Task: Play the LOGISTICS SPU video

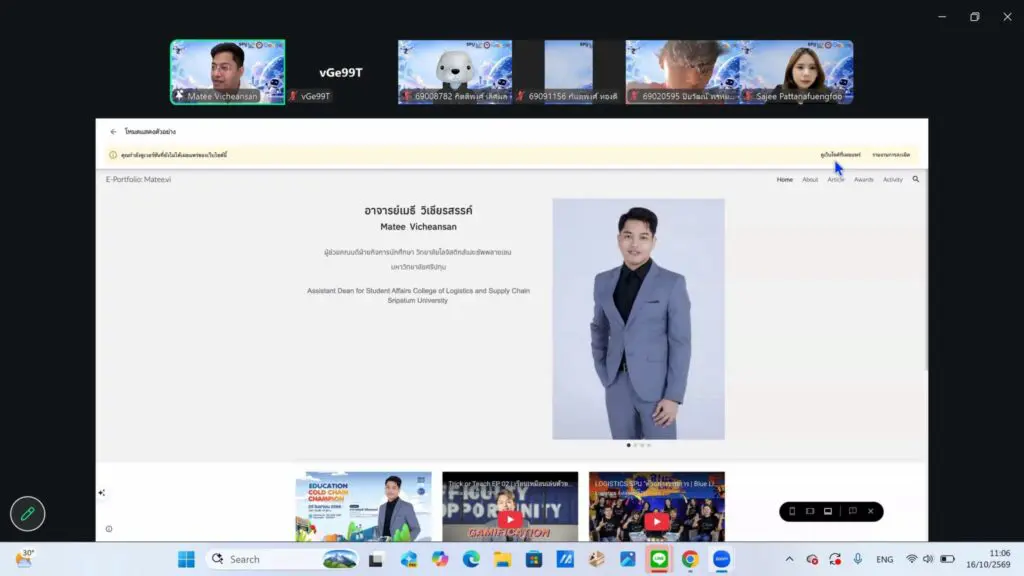Action: (656, 521)
